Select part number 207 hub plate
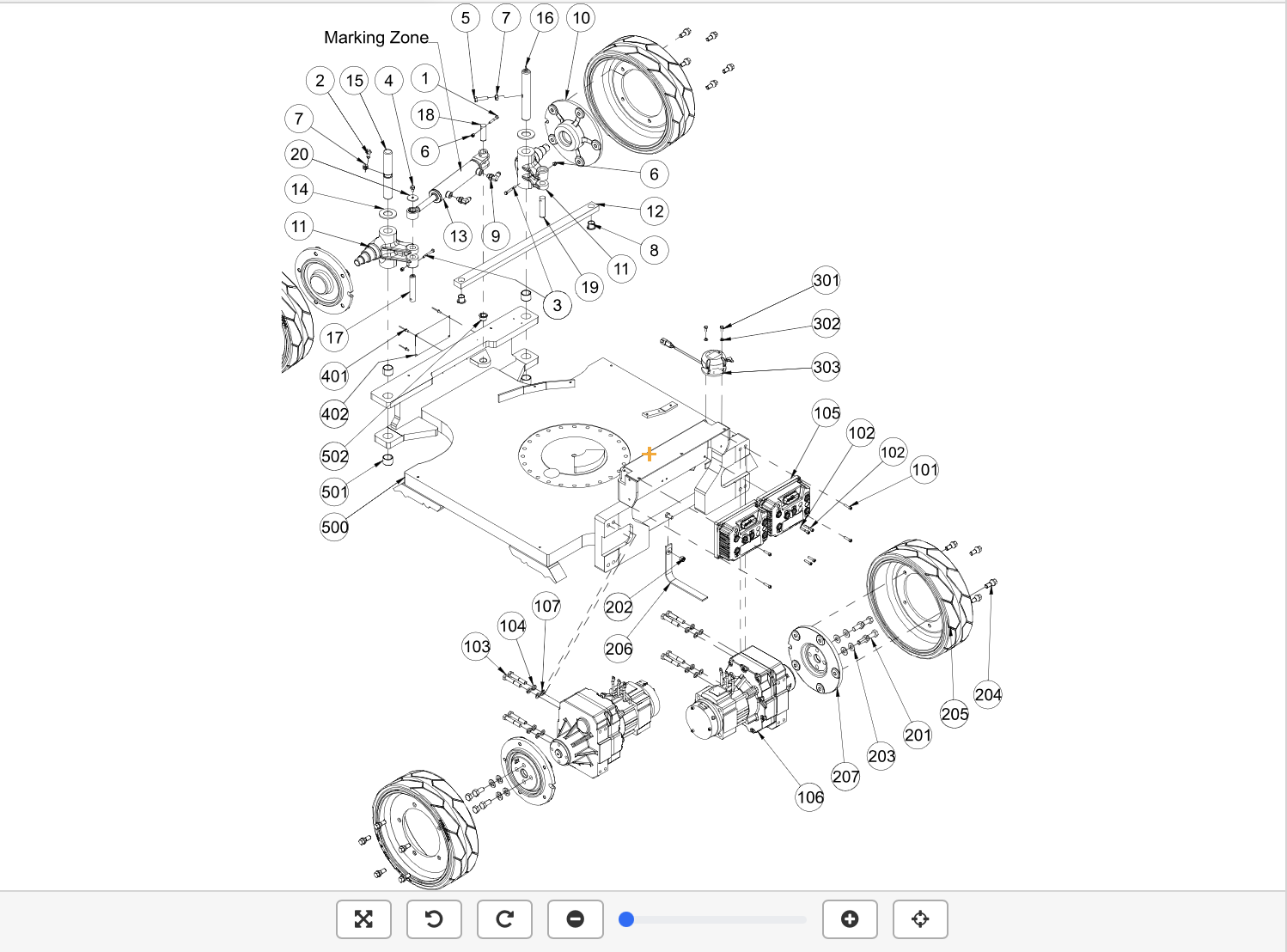 [845, 777]
